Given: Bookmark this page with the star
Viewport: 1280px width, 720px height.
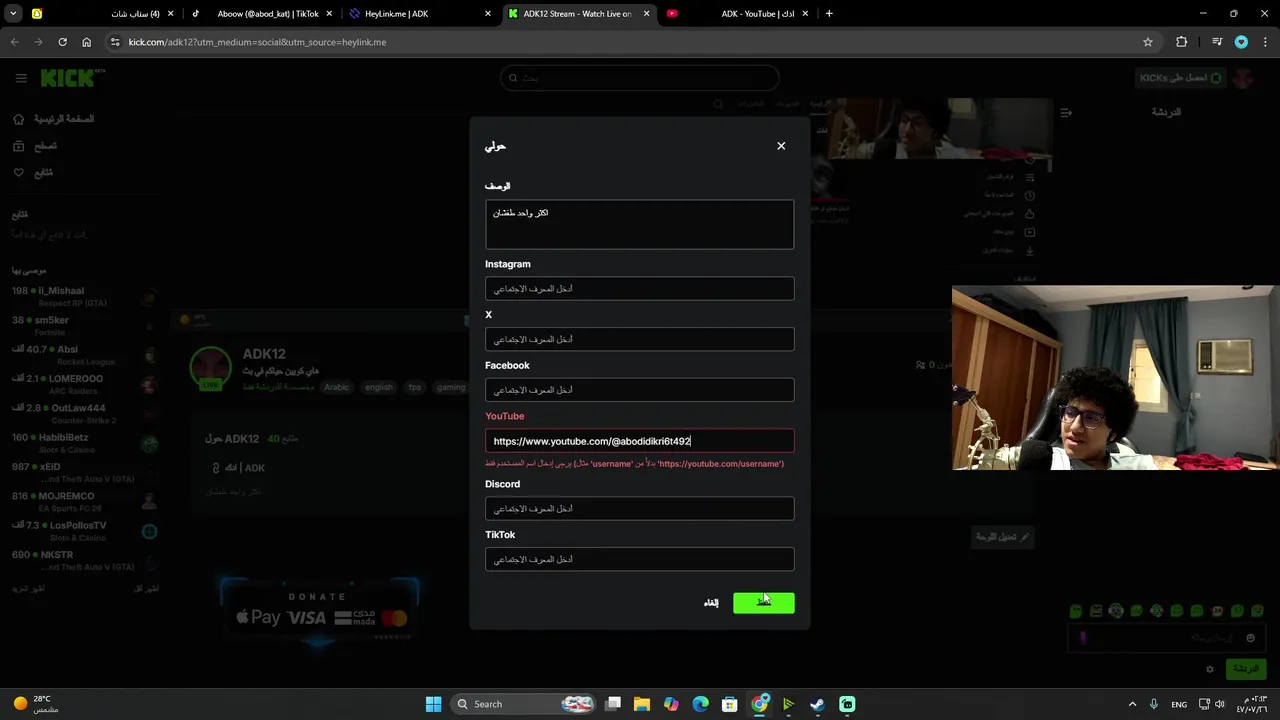Looking at the screenshot, I should click(1148, 42).
